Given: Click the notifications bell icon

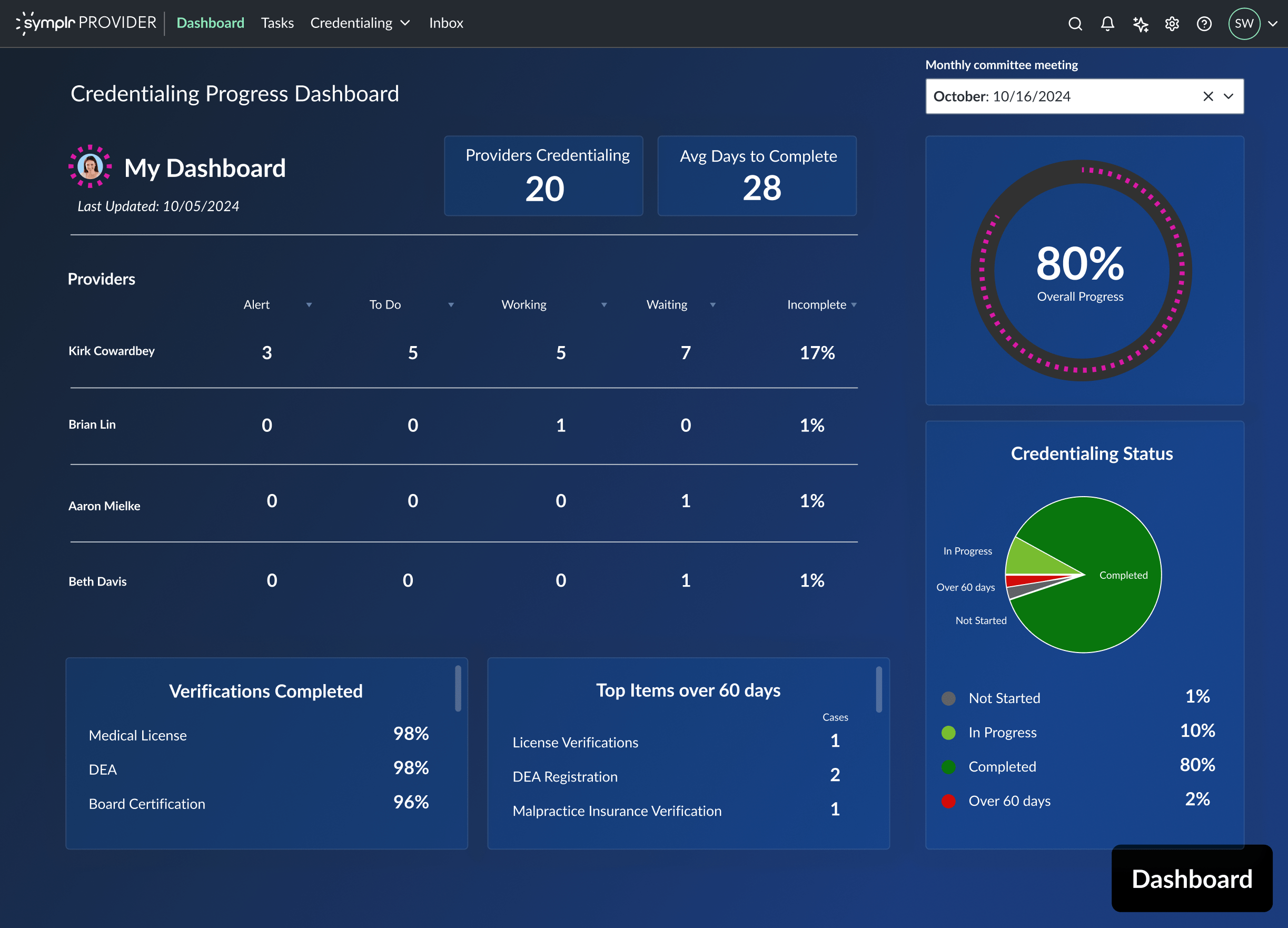Looking at the screenshot, I should 1107,24.
